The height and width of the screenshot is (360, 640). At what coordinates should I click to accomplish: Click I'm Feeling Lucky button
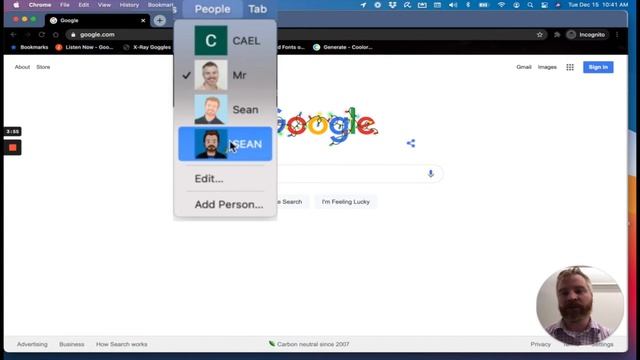[346, 202]
